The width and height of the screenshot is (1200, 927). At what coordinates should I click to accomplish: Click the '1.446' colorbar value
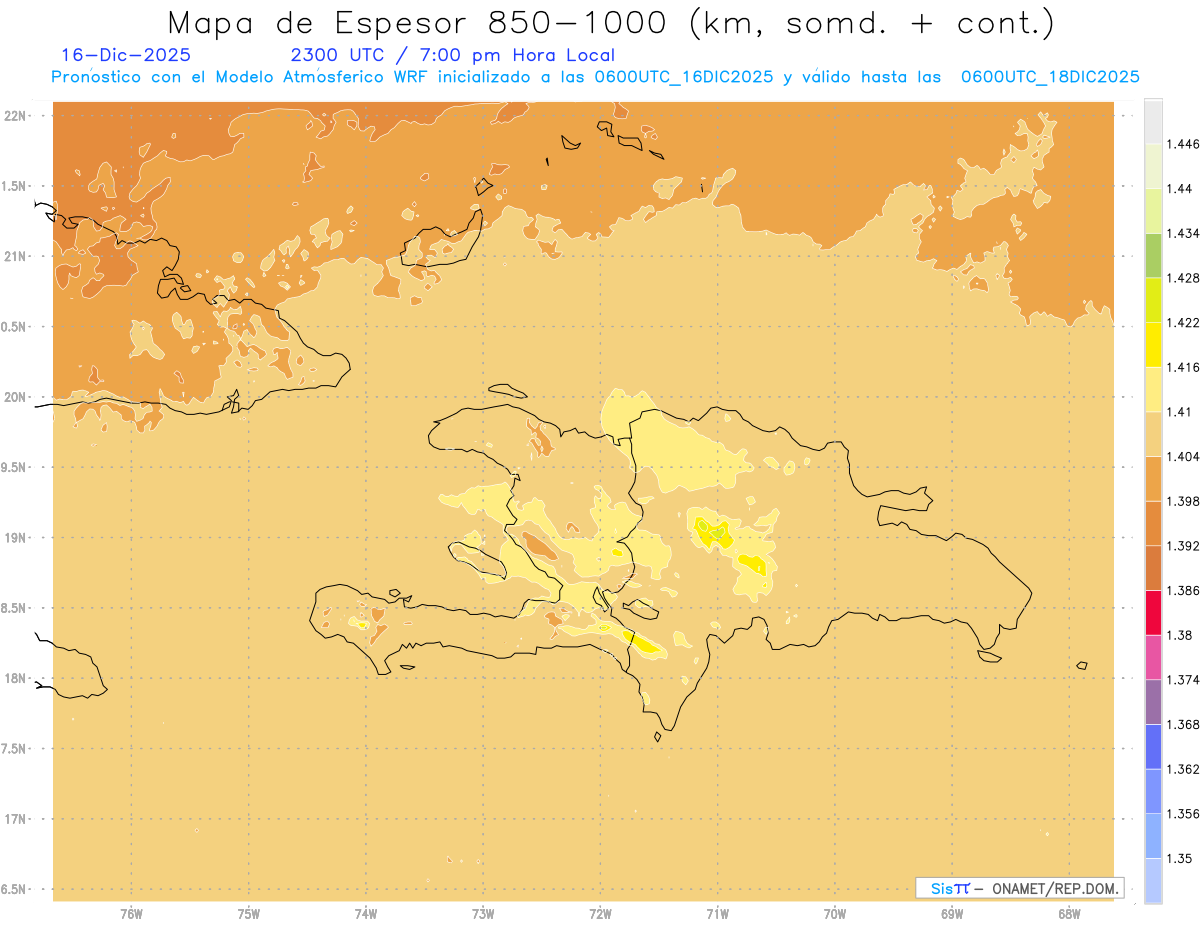pyautogui.click(x=1181, y=144)
